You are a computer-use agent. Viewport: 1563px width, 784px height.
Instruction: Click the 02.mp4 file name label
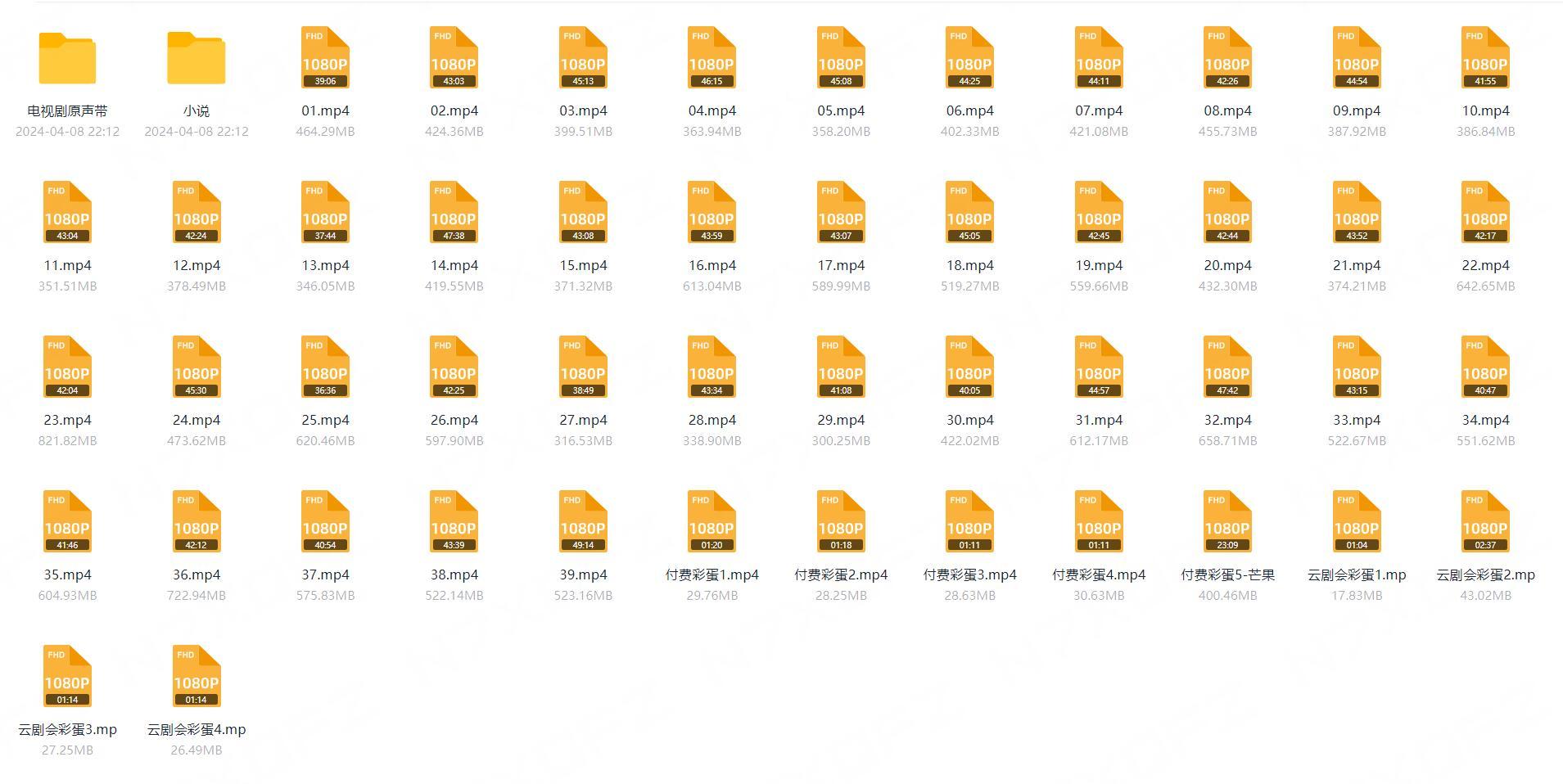click(454, 110)
